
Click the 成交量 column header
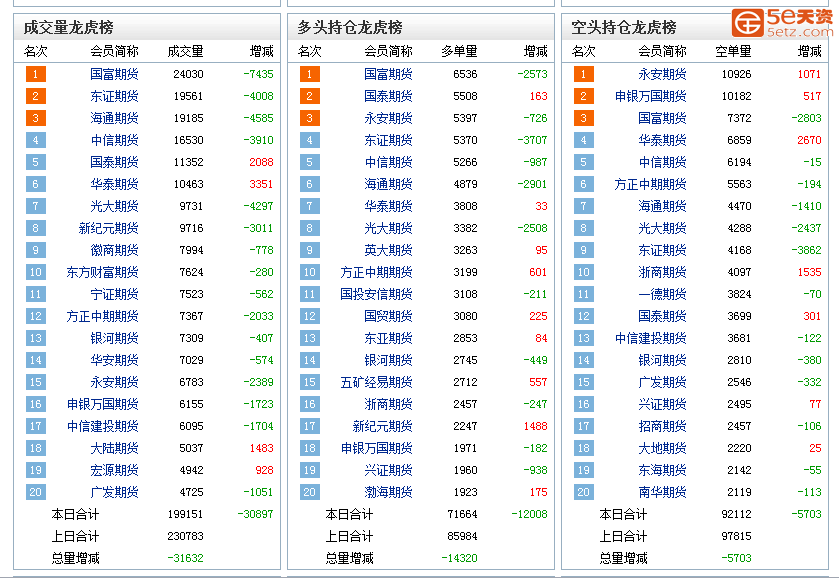[185, 51]
